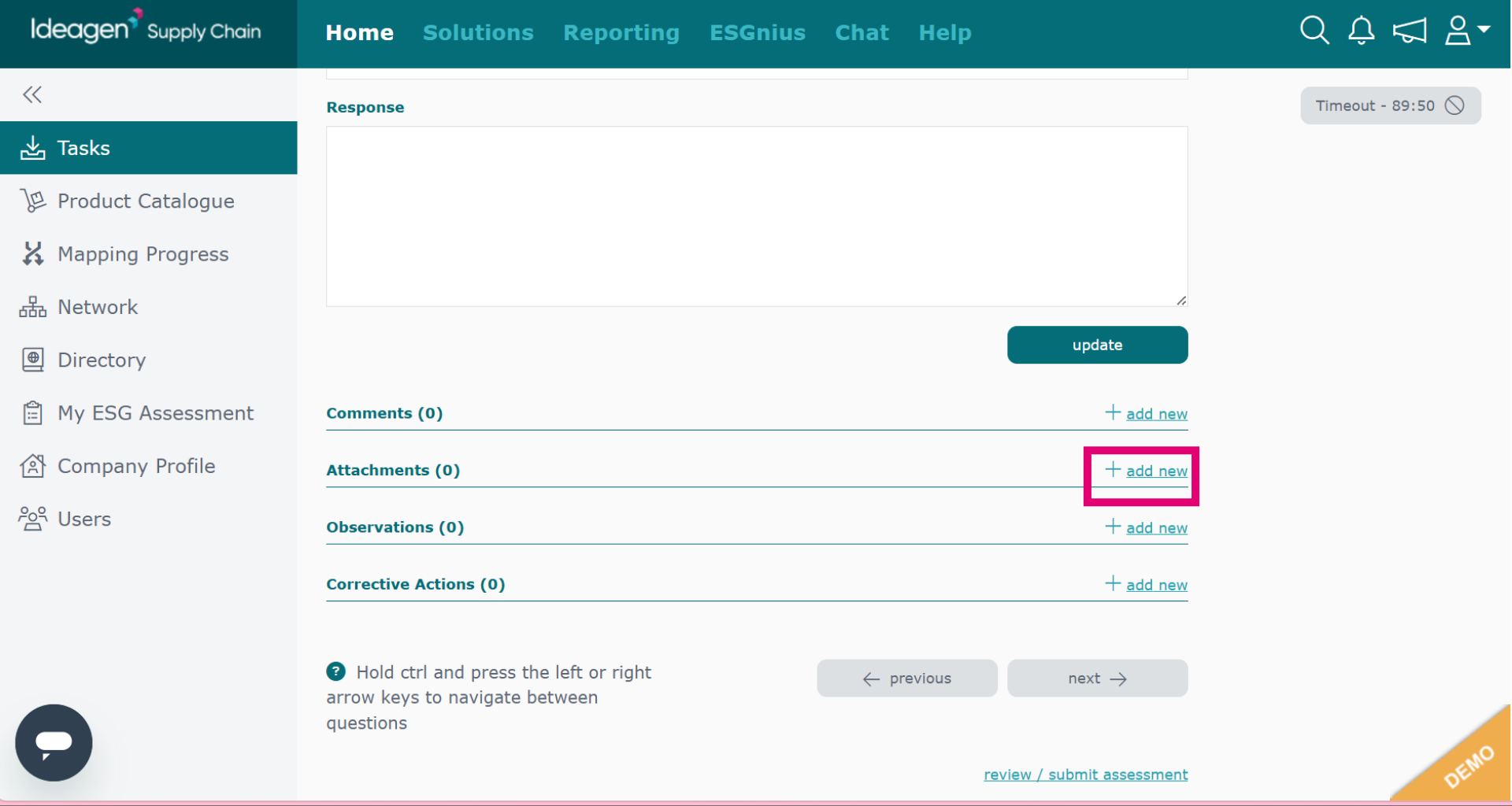The width and height of the screenshot is (1512, 806).
Task: Open Company Profile page
Action: pyautogui.click(x=149, y=465)
